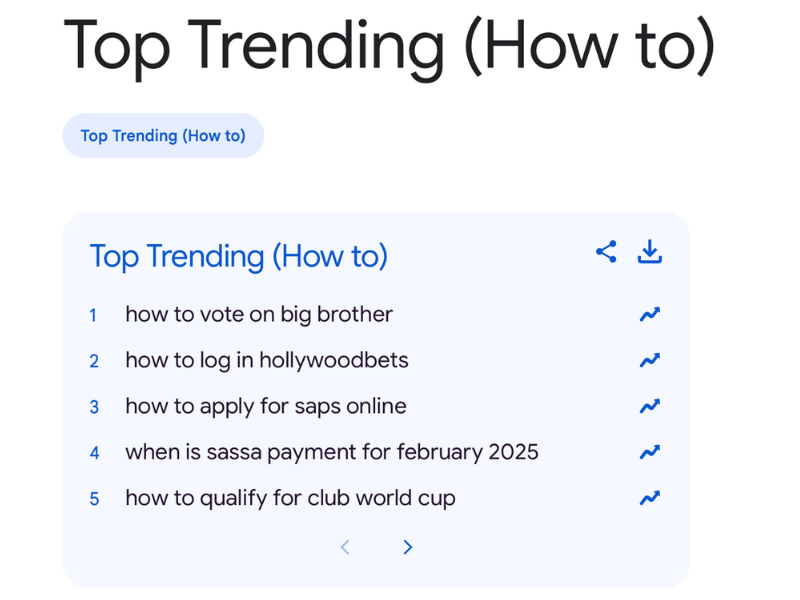Select 'when is sassa payment for february 2025'

pos(331,452)
